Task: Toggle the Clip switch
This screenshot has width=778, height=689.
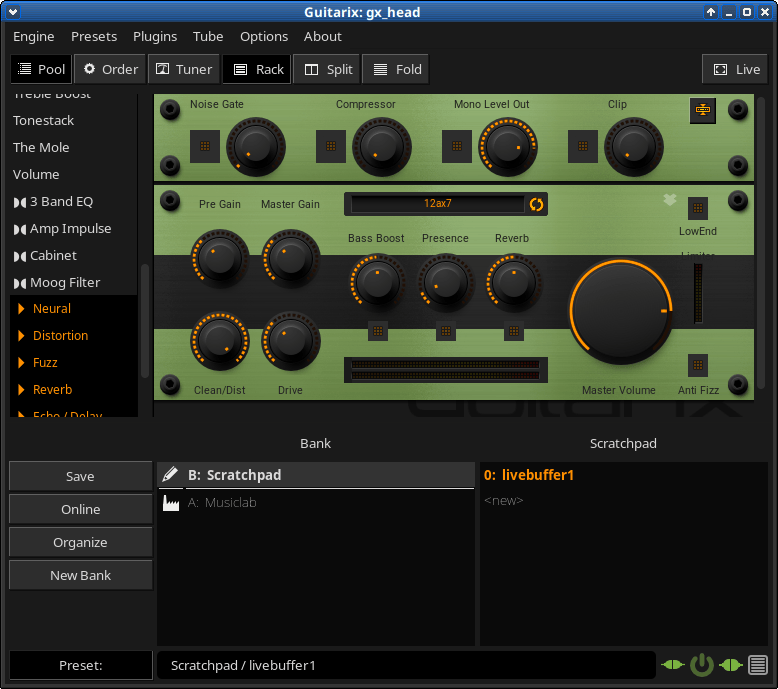Action: (x=583, y=146)
